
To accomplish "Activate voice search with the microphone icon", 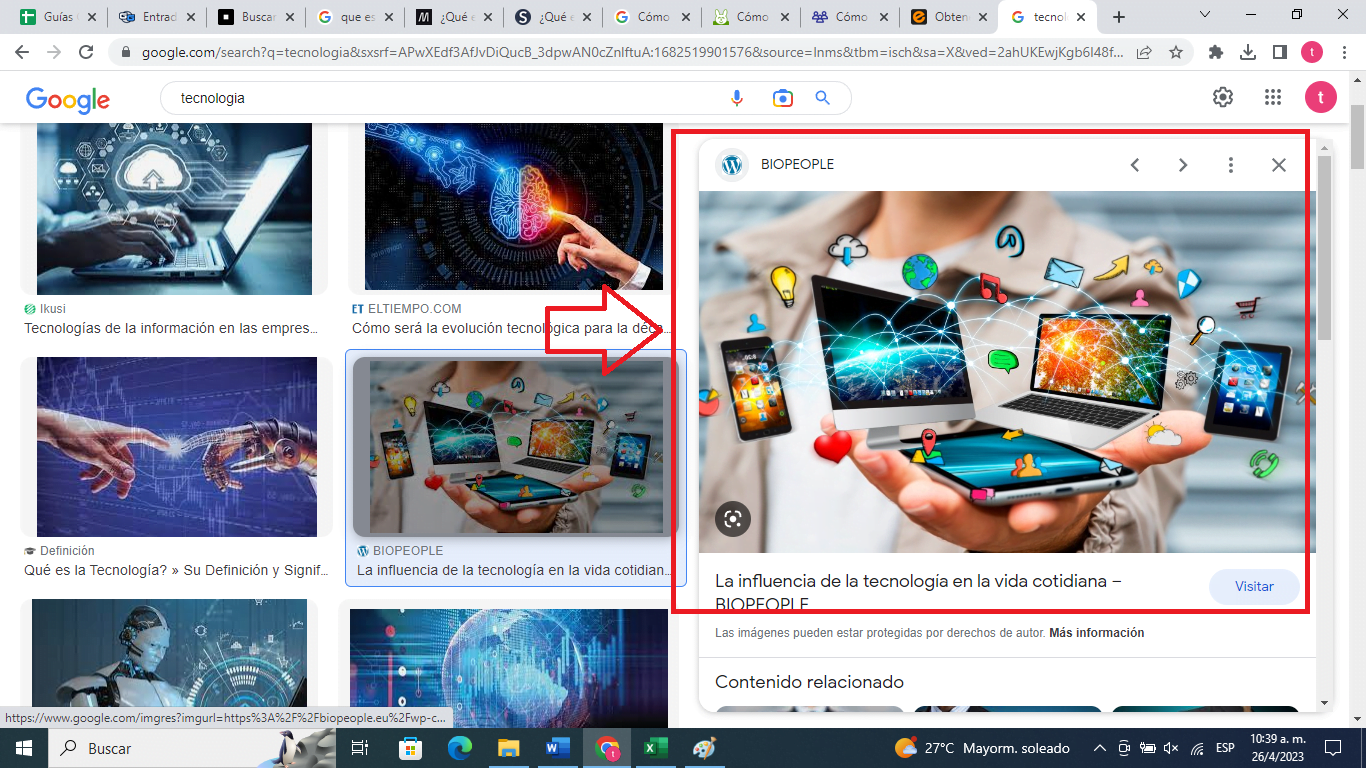I will click(x=737, y=97).
